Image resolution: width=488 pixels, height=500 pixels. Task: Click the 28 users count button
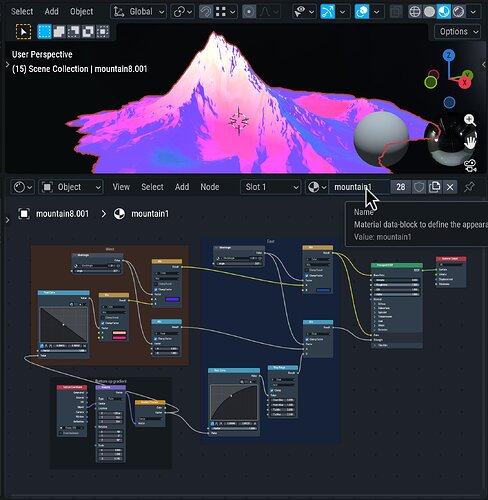coord(401,187)
